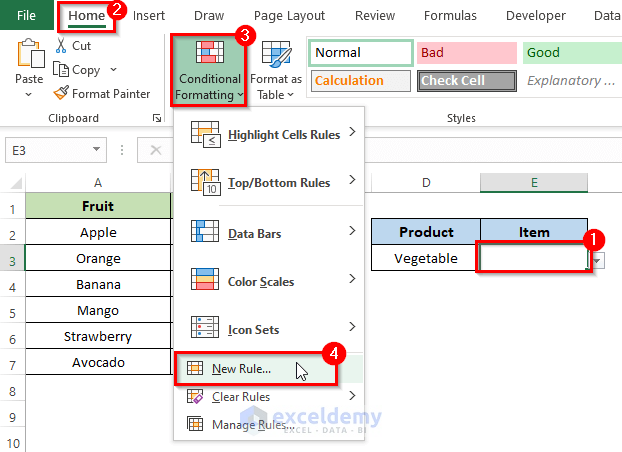
Task: Switch to the Insert tab
Action: (x=149, y=16)
